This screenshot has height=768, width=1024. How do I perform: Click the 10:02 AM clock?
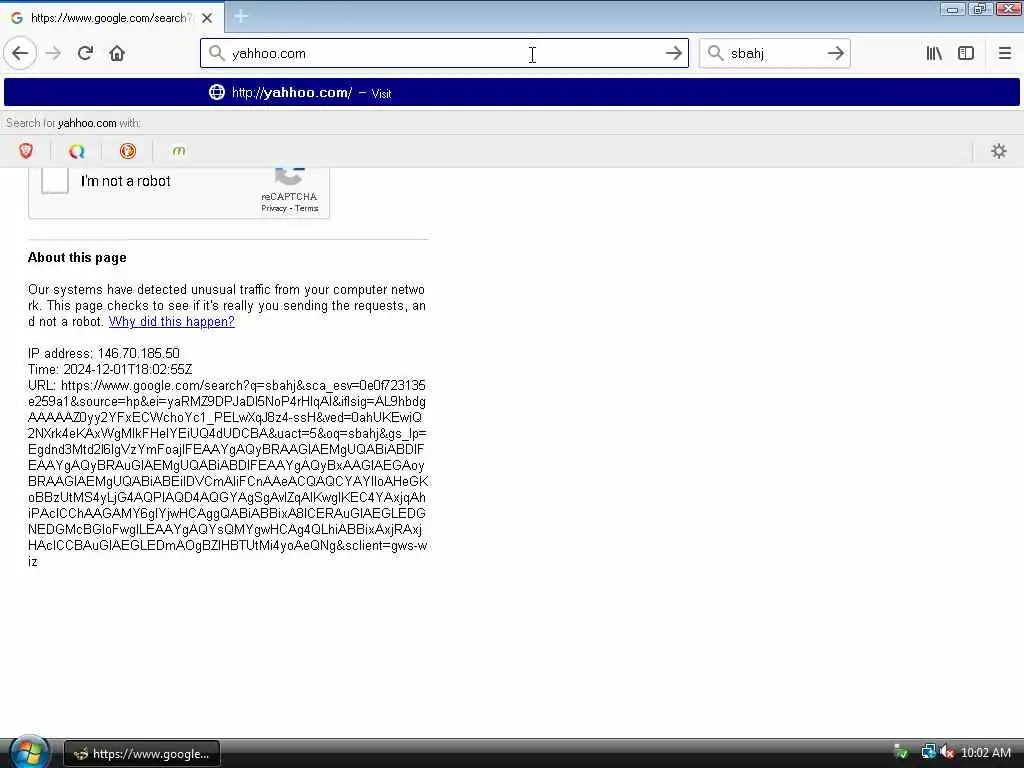[986, 753]
